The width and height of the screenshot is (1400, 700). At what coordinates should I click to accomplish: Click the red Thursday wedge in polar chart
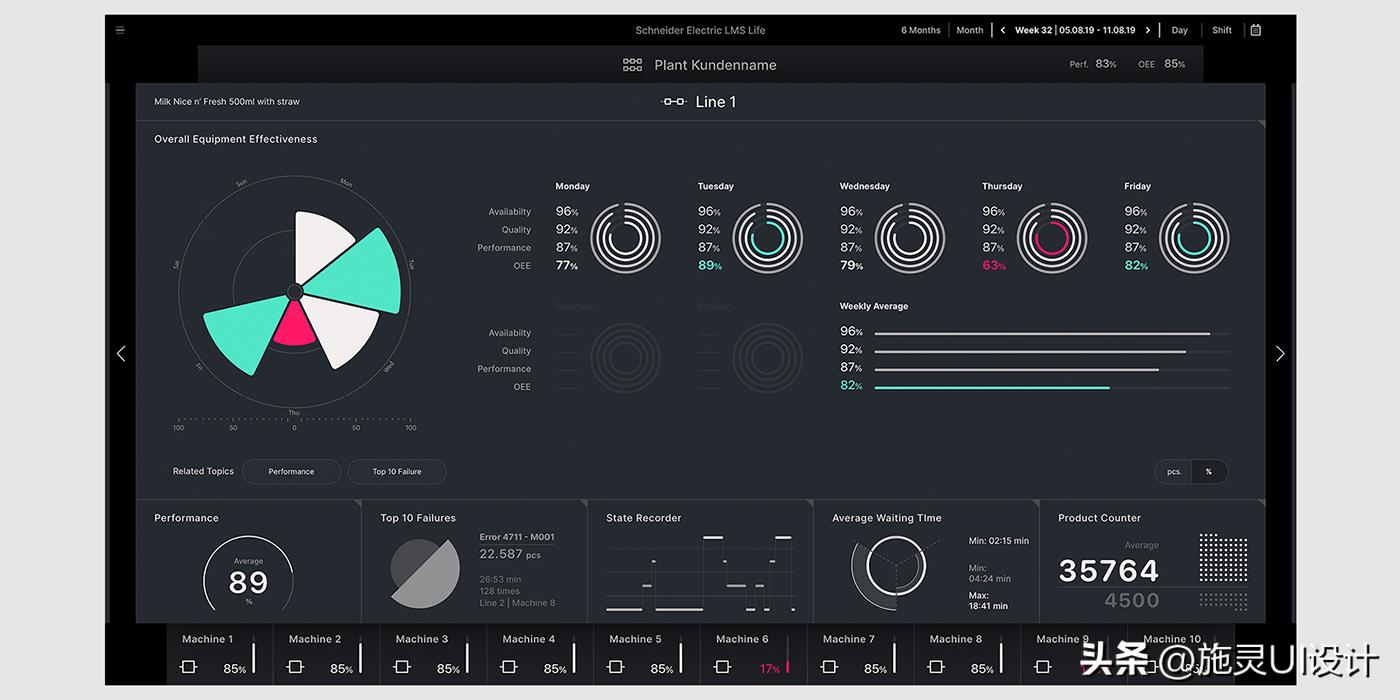[x=295, y=326]
